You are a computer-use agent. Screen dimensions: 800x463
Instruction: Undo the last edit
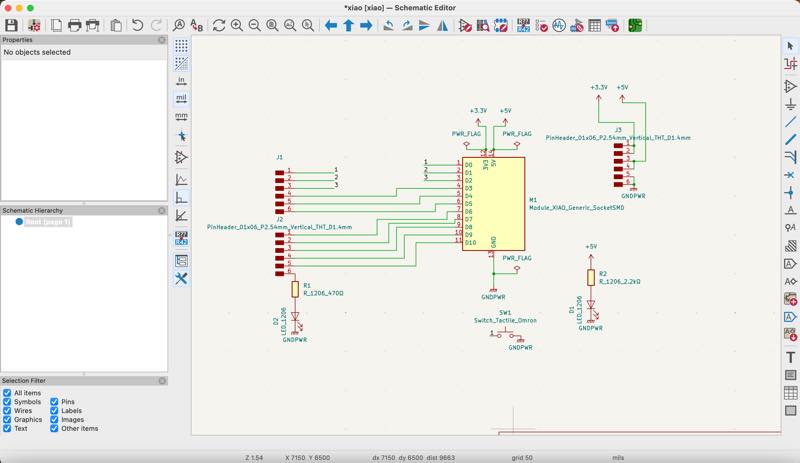pos(137,25)
